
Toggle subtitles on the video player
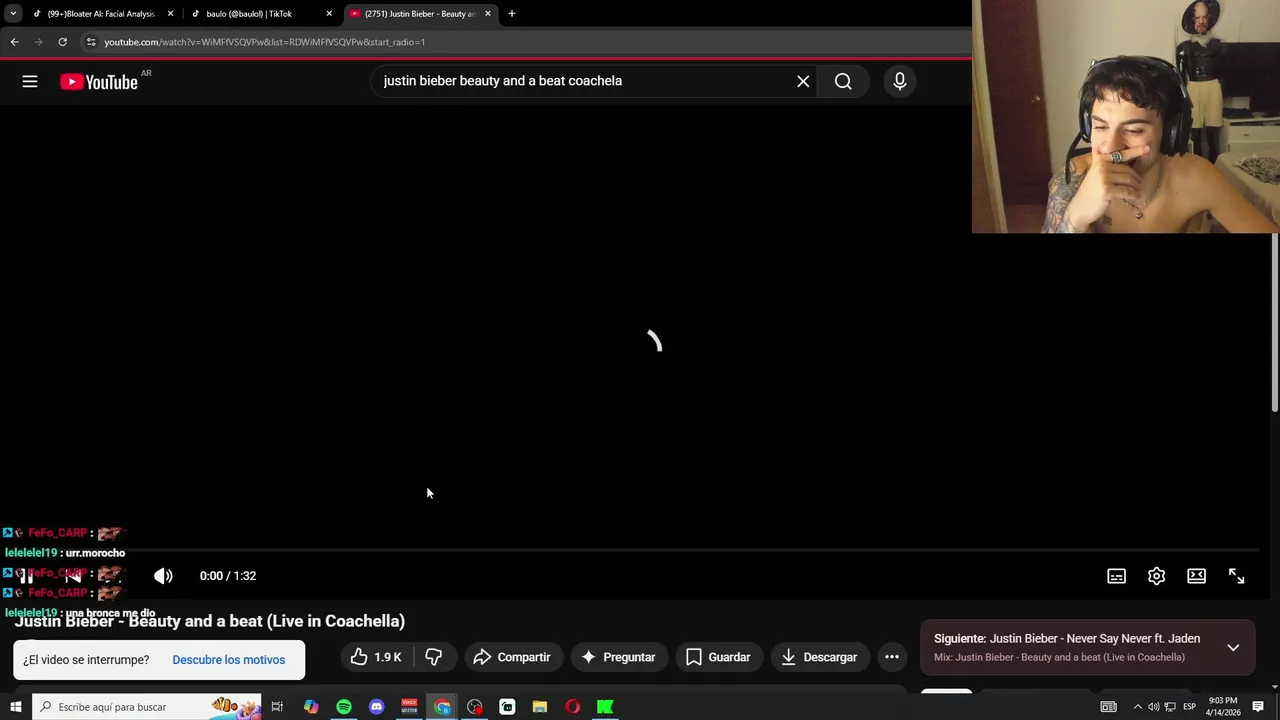tap(1117, 576)
